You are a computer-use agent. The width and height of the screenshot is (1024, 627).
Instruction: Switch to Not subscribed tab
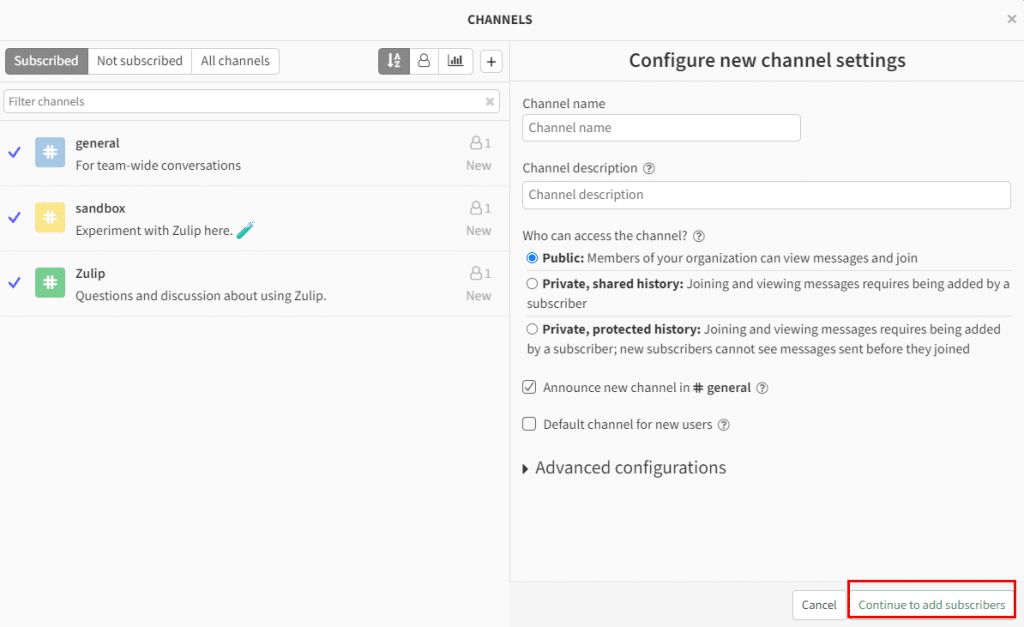coord(139,61)
